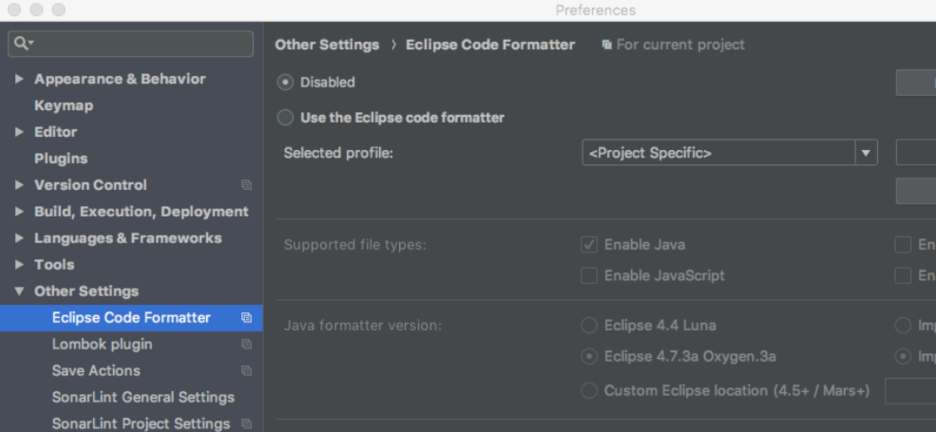Click inside the settings search field
Viewport: 936px width, 432px height.
click(131, 44)
